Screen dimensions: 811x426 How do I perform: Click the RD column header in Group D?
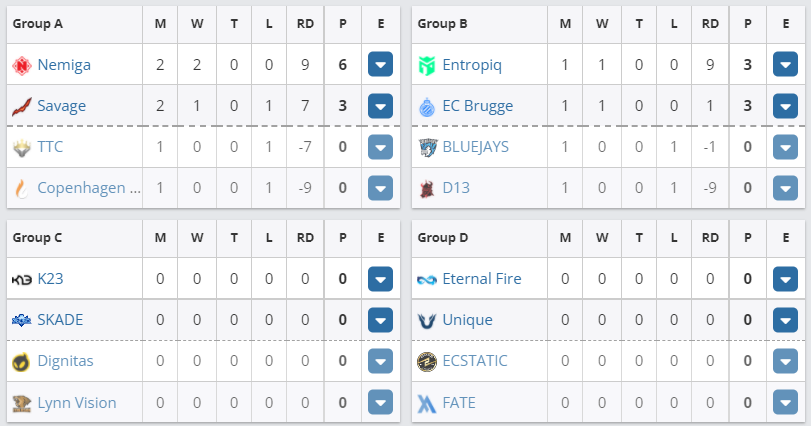click(711, 237)
